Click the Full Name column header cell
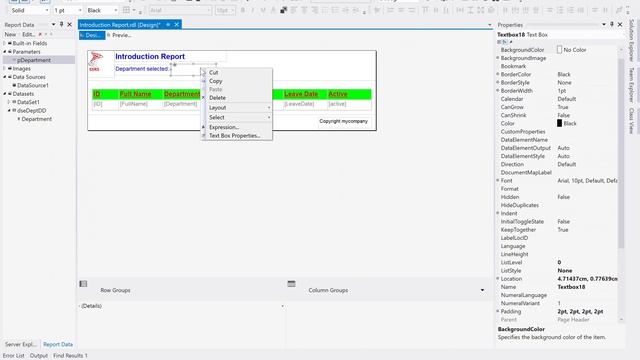 (x=140, y=94)
